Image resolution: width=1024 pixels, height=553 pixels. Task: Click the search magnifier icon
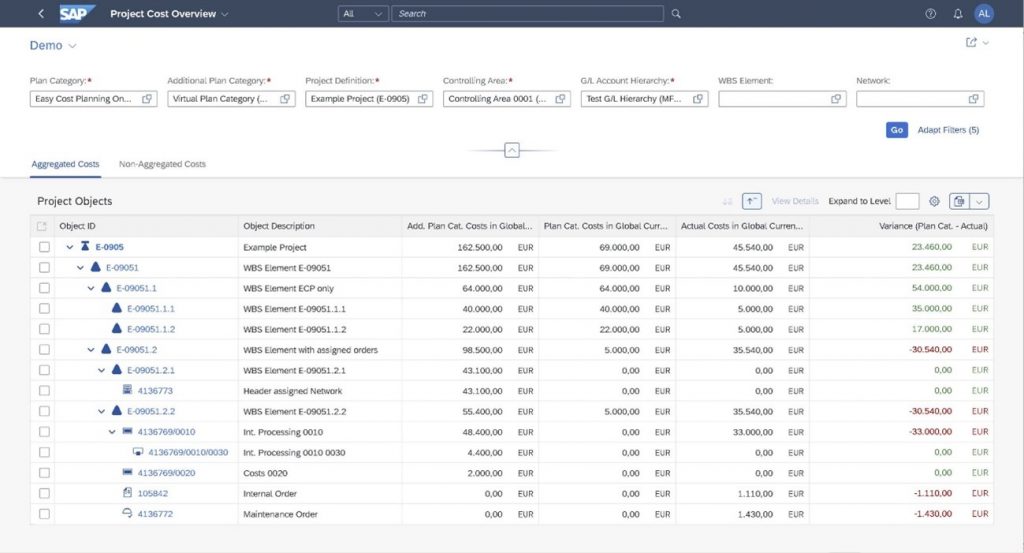click(x=676, y=14)
